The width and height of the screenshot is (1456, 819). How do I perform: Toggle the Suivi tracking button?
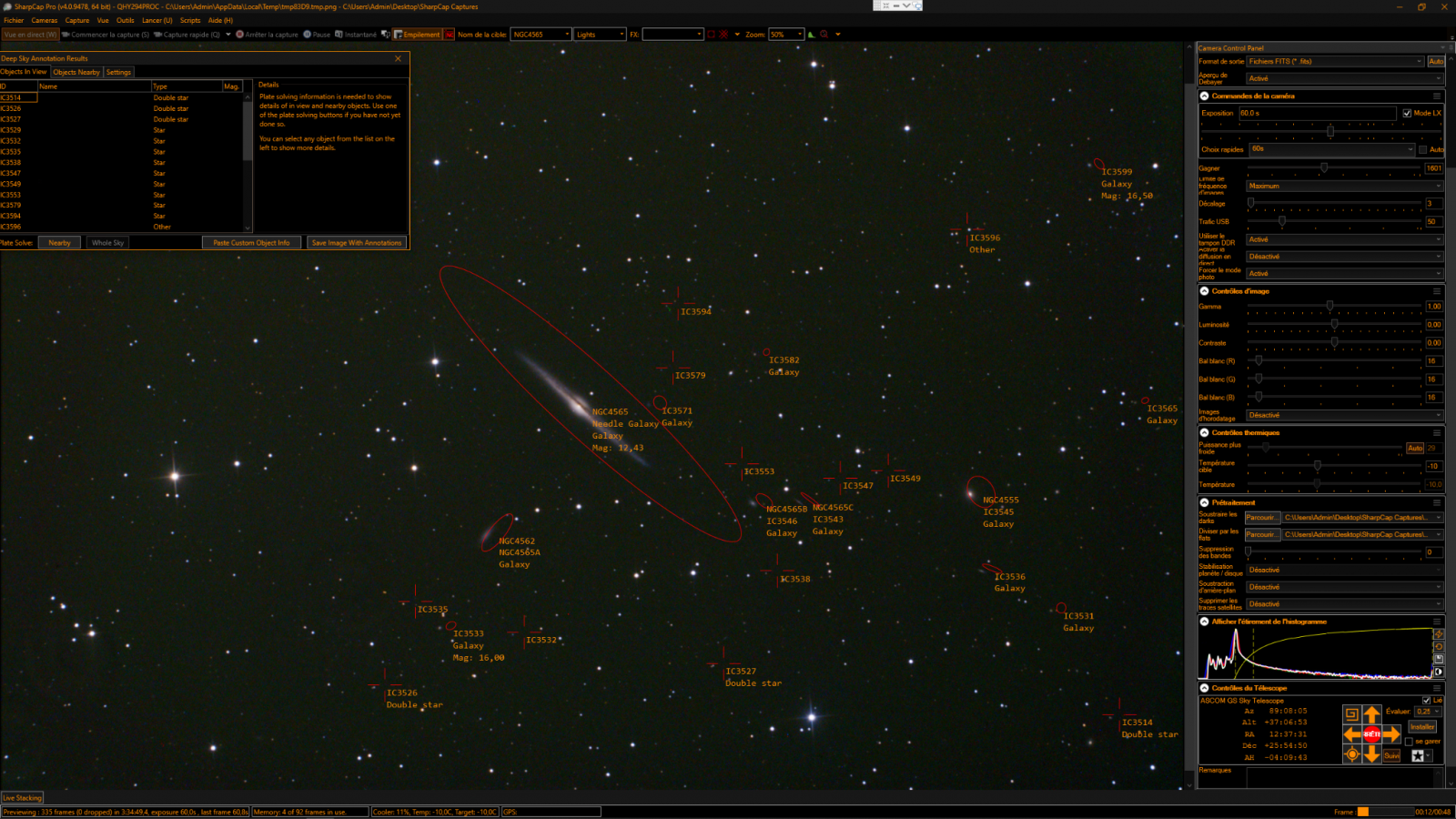1392,755
